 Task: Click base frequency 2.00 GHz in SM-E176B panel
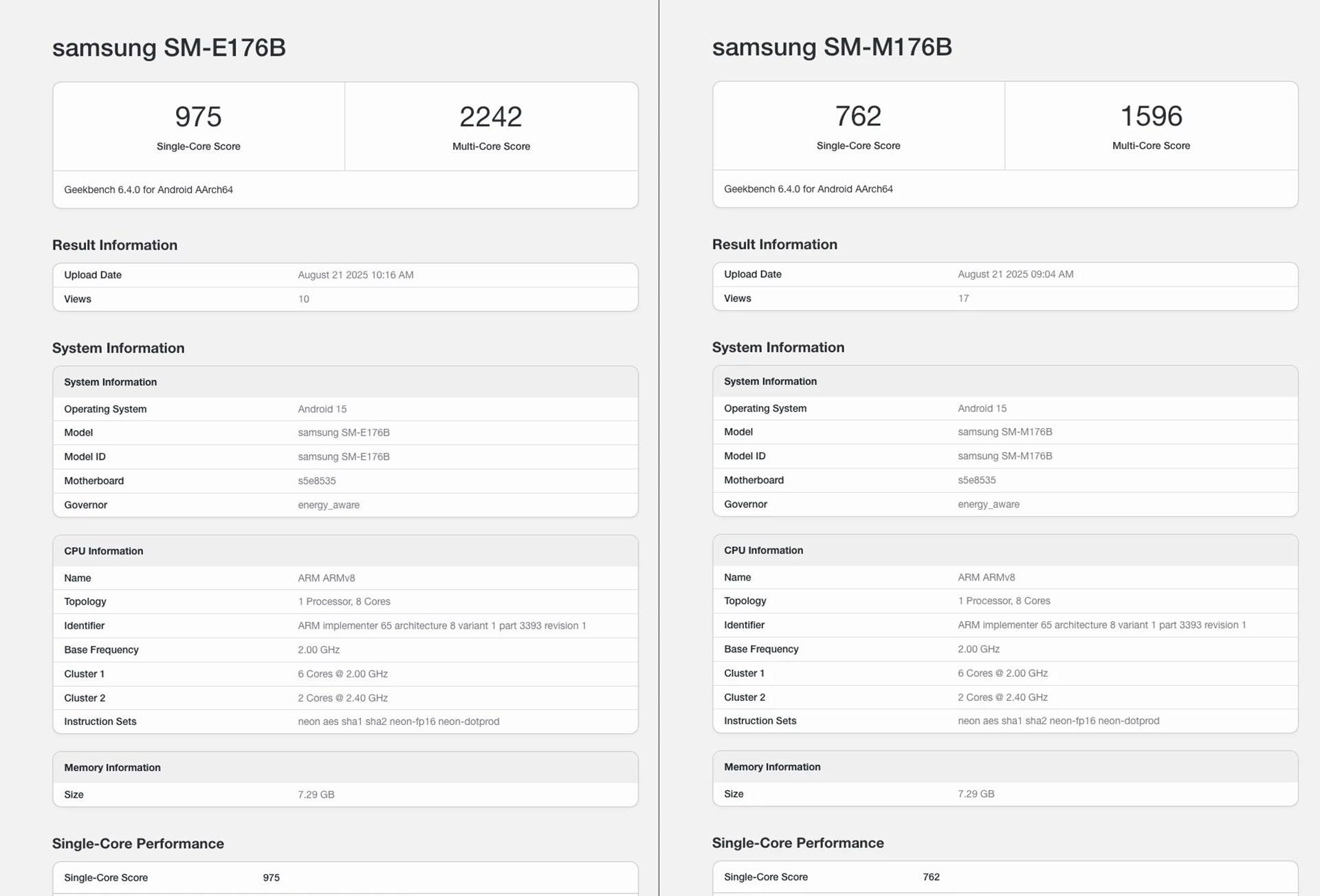click(x=319, y=650)
